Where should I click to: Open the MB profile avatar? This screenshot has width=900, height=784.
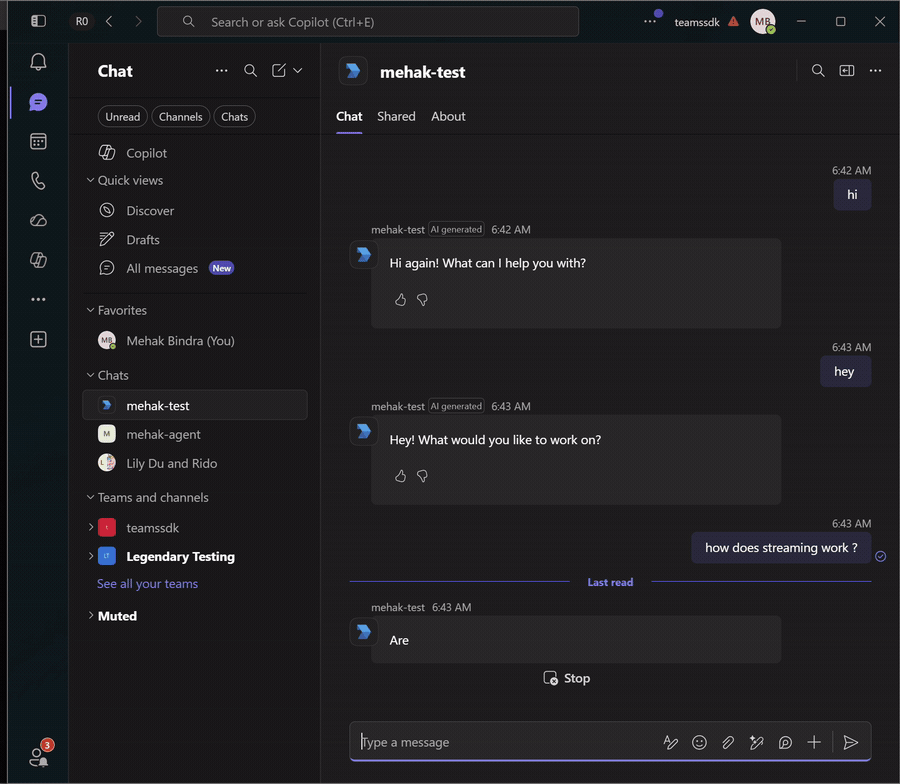pyautogui.click(x=763, y=22)
